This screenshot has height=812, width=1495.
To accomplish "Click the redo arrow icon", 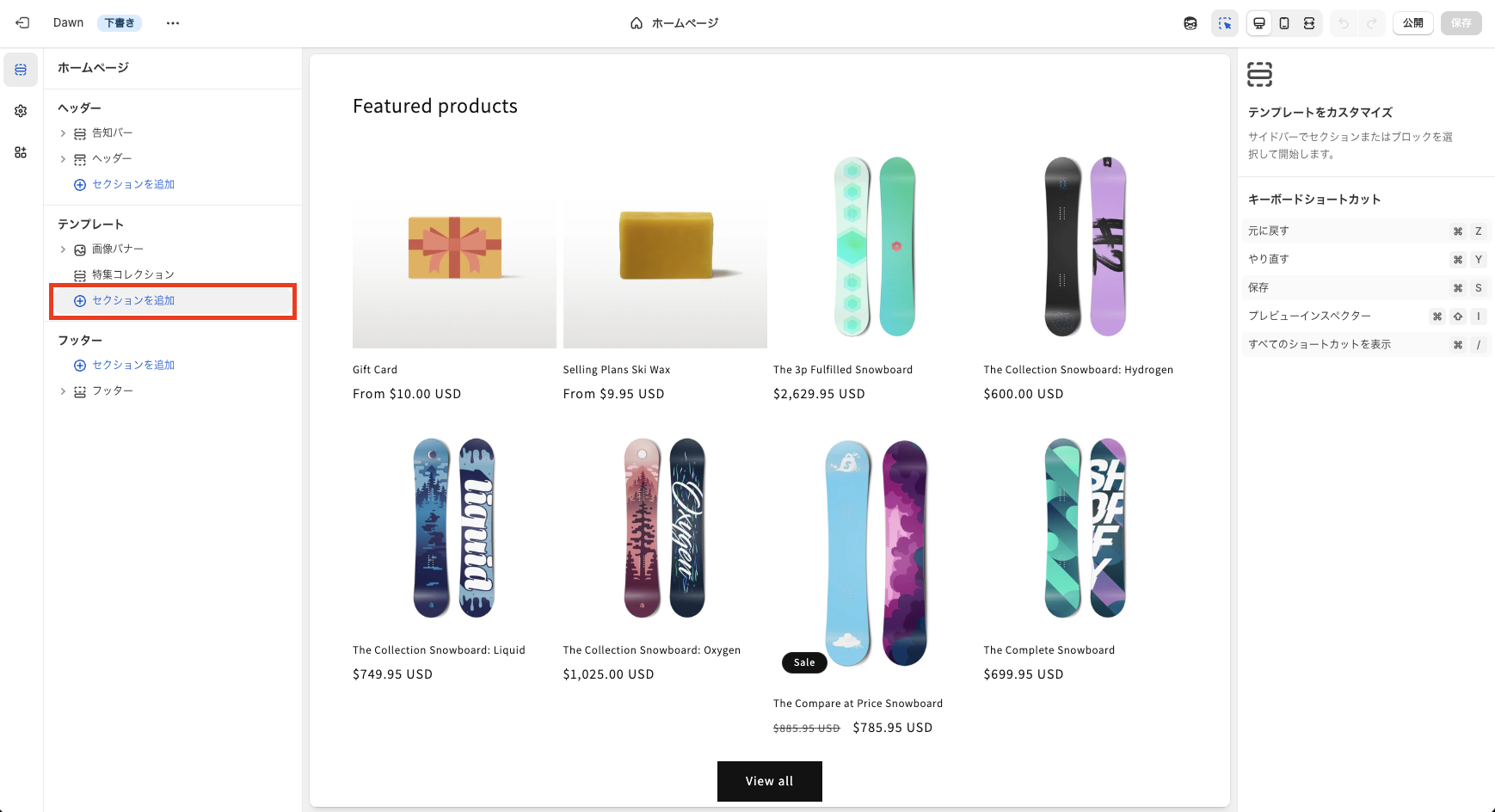I will [x=1372, y=23].
